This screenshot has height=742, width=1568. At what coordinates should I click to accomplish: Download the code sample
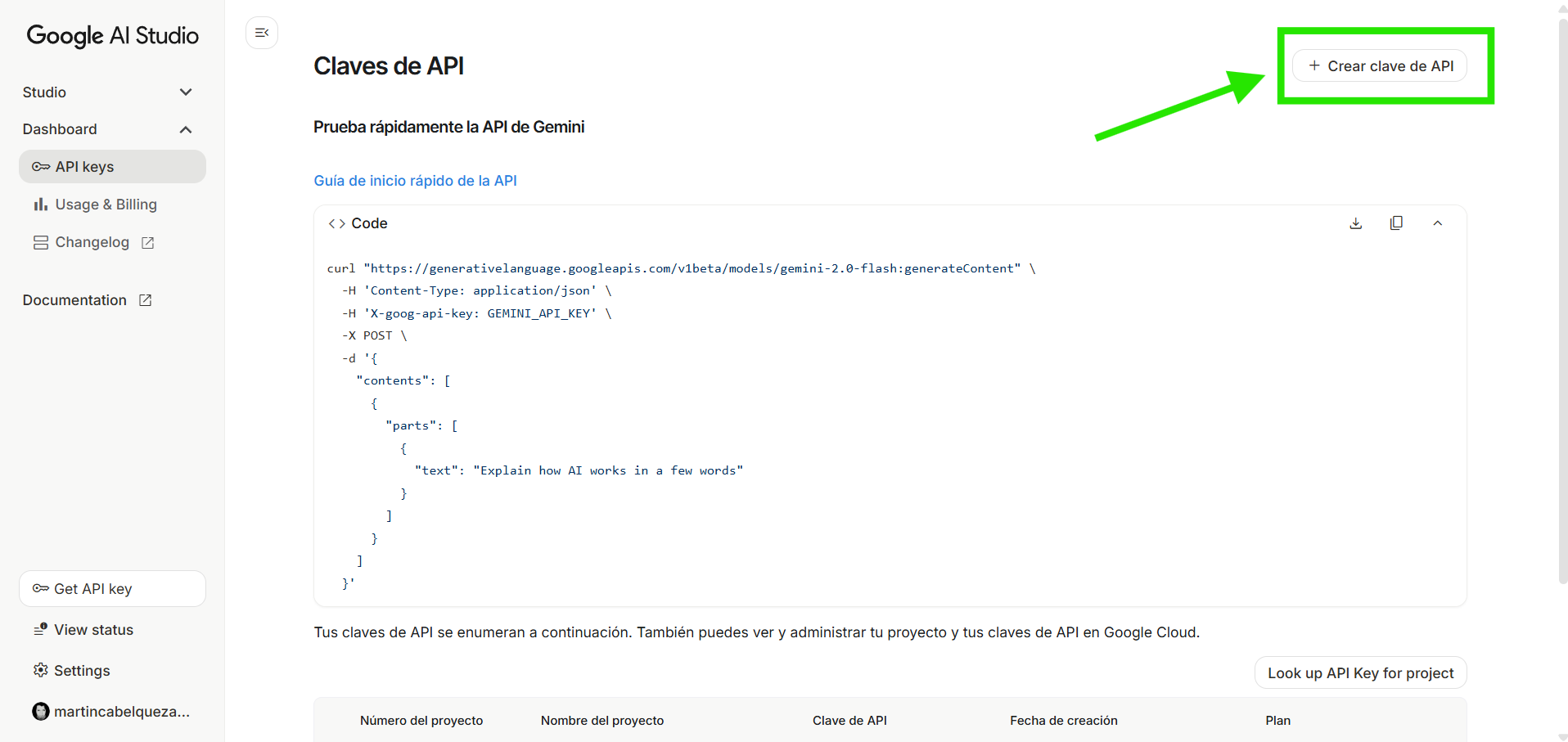click(x=1356, y=223)
